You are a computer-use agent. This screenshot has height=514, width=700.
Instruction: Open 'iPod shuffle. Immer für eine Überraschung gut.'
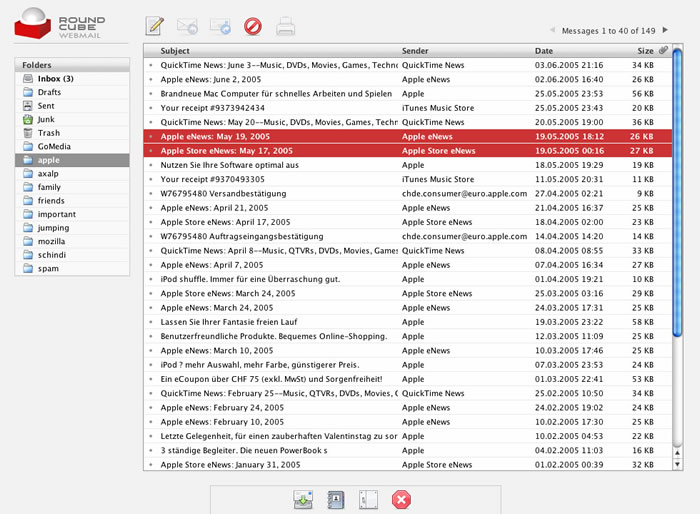(x=408, y=280)
